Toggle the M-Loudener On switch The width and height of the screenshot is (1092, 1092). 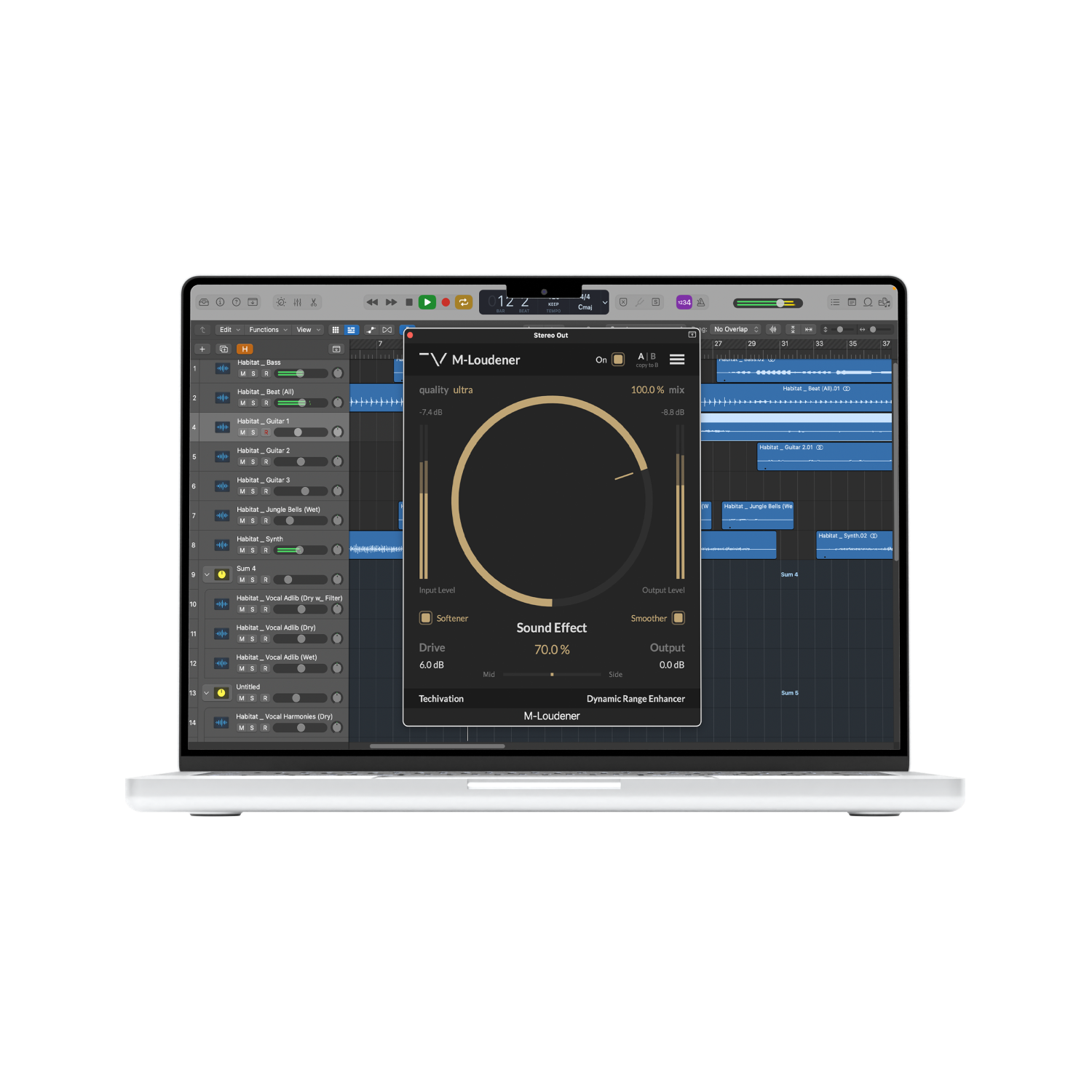point(618,360)
